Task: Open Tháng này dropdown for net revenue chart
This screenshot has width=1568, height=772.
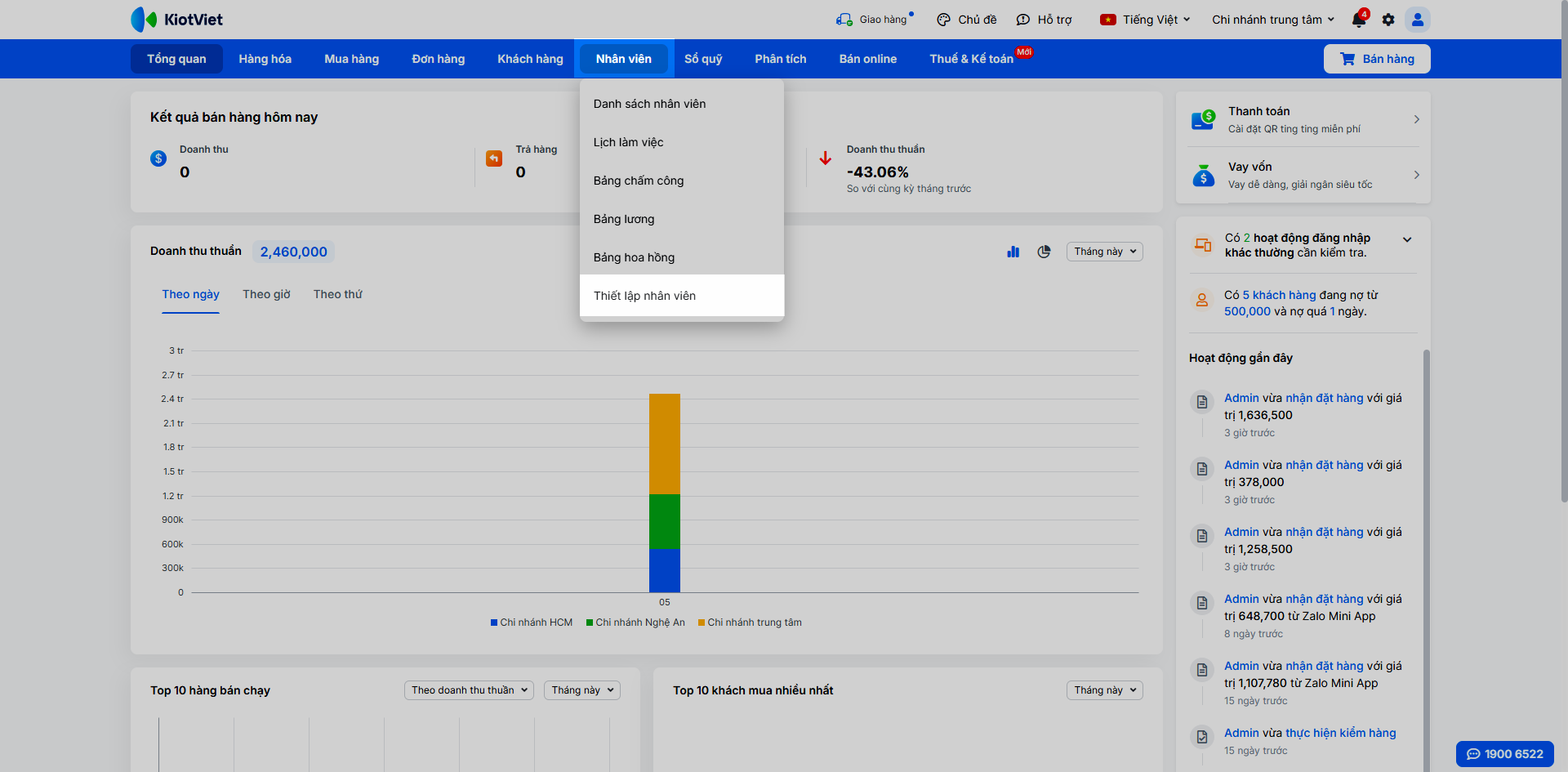Action: tap(1105, 252)
